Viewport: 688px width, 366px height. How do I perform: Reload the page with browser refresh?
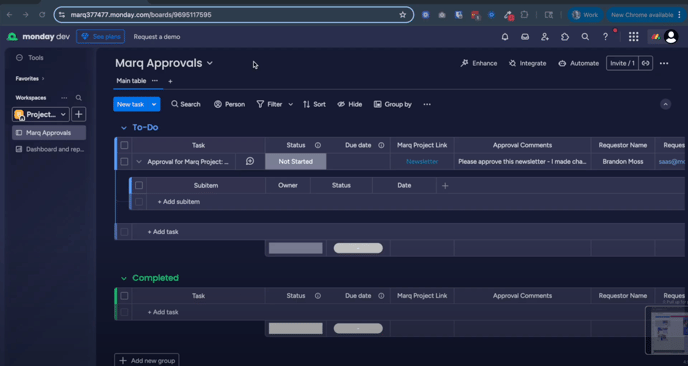pos(42,15)
